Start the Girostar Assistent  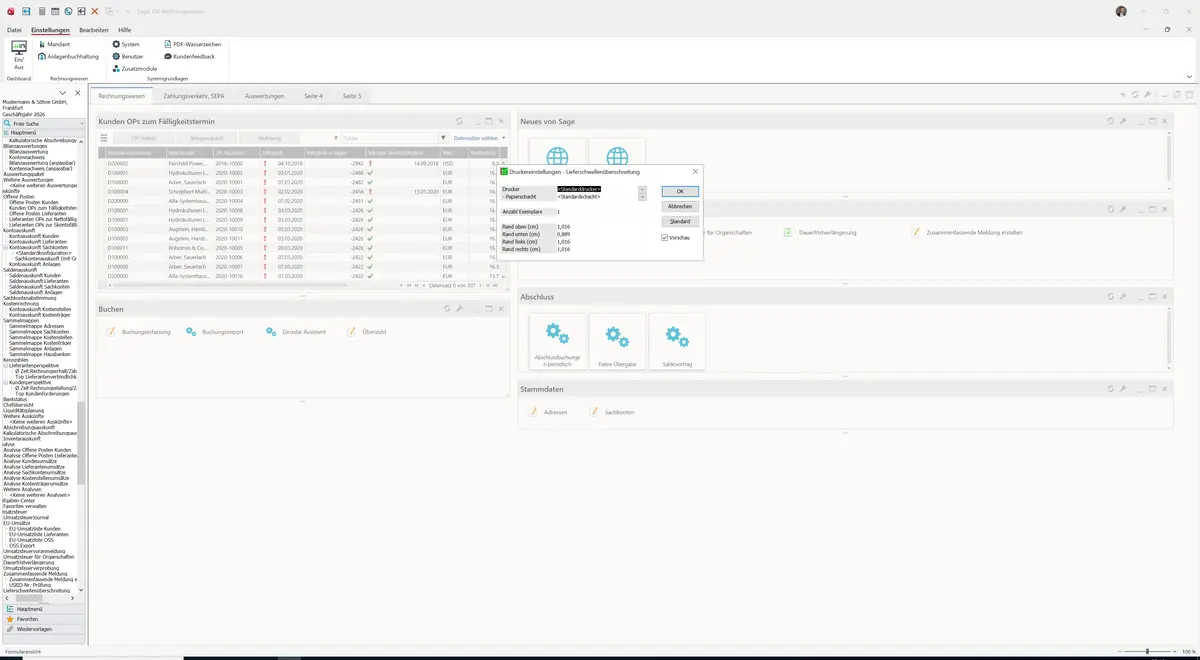point(296,331)
